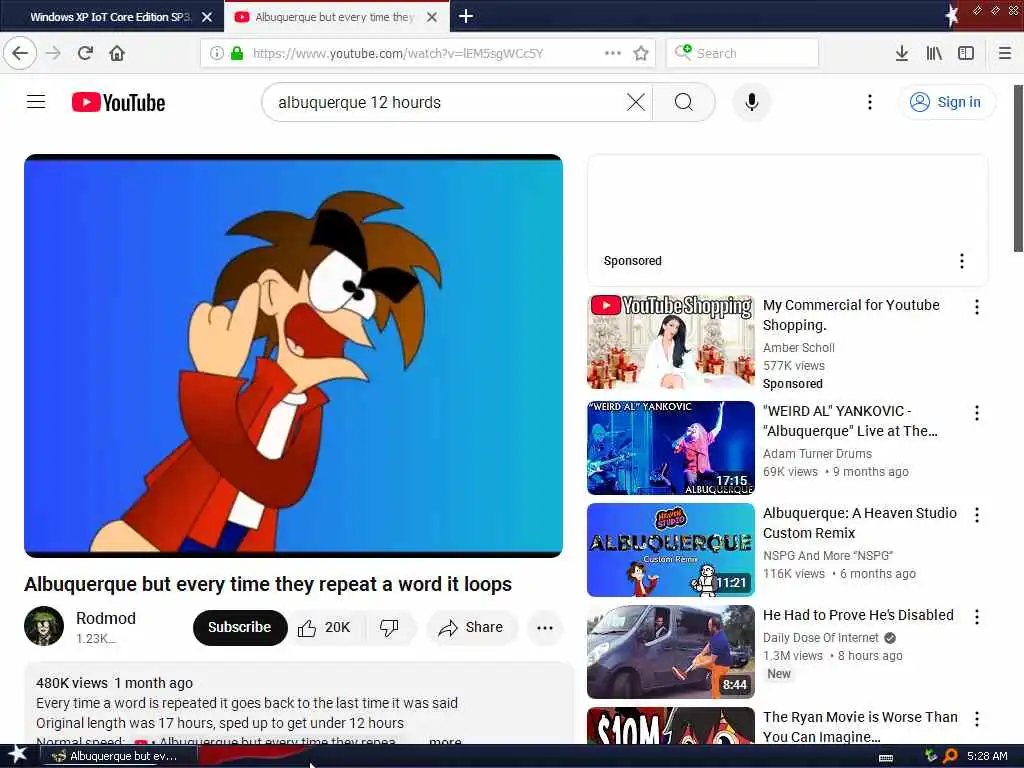Open the Firefox hamburger menu
The image size is (1024, 768).
tap(1005, 53)
